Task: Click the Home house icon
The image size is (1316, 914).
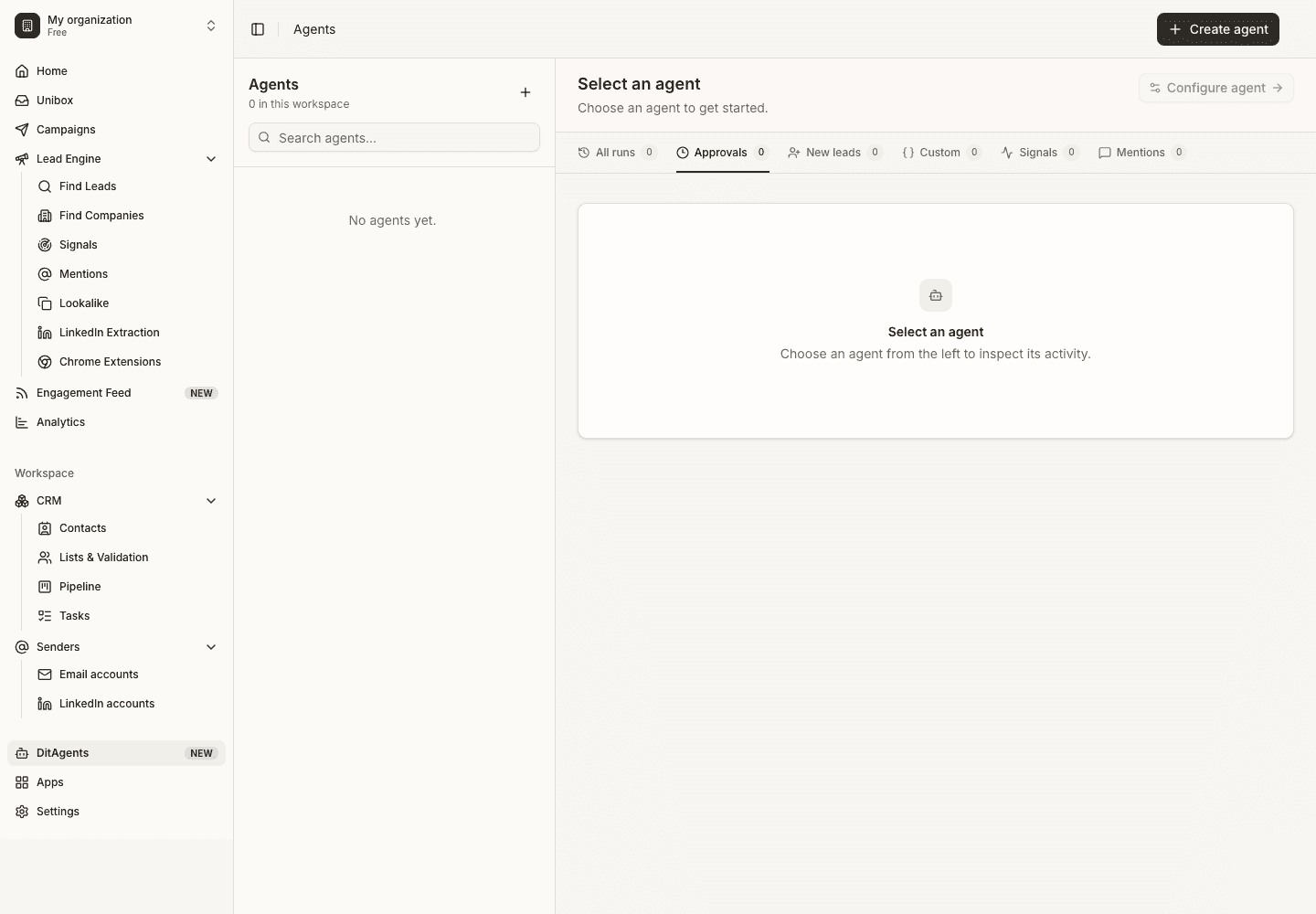Action: [x=22, y=71]
